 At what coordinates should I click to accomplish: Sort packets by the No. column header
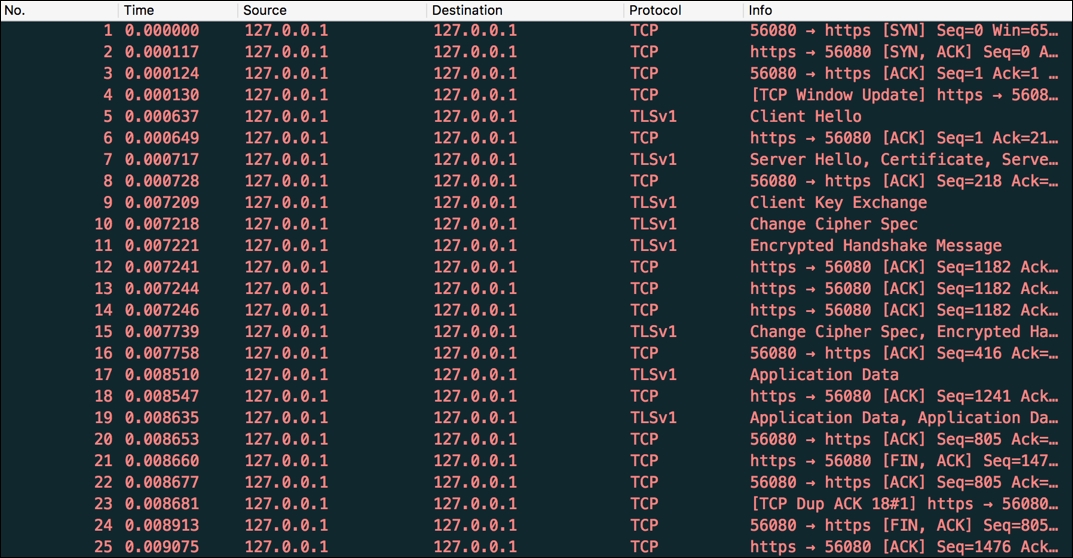click(x=58, y=11)
